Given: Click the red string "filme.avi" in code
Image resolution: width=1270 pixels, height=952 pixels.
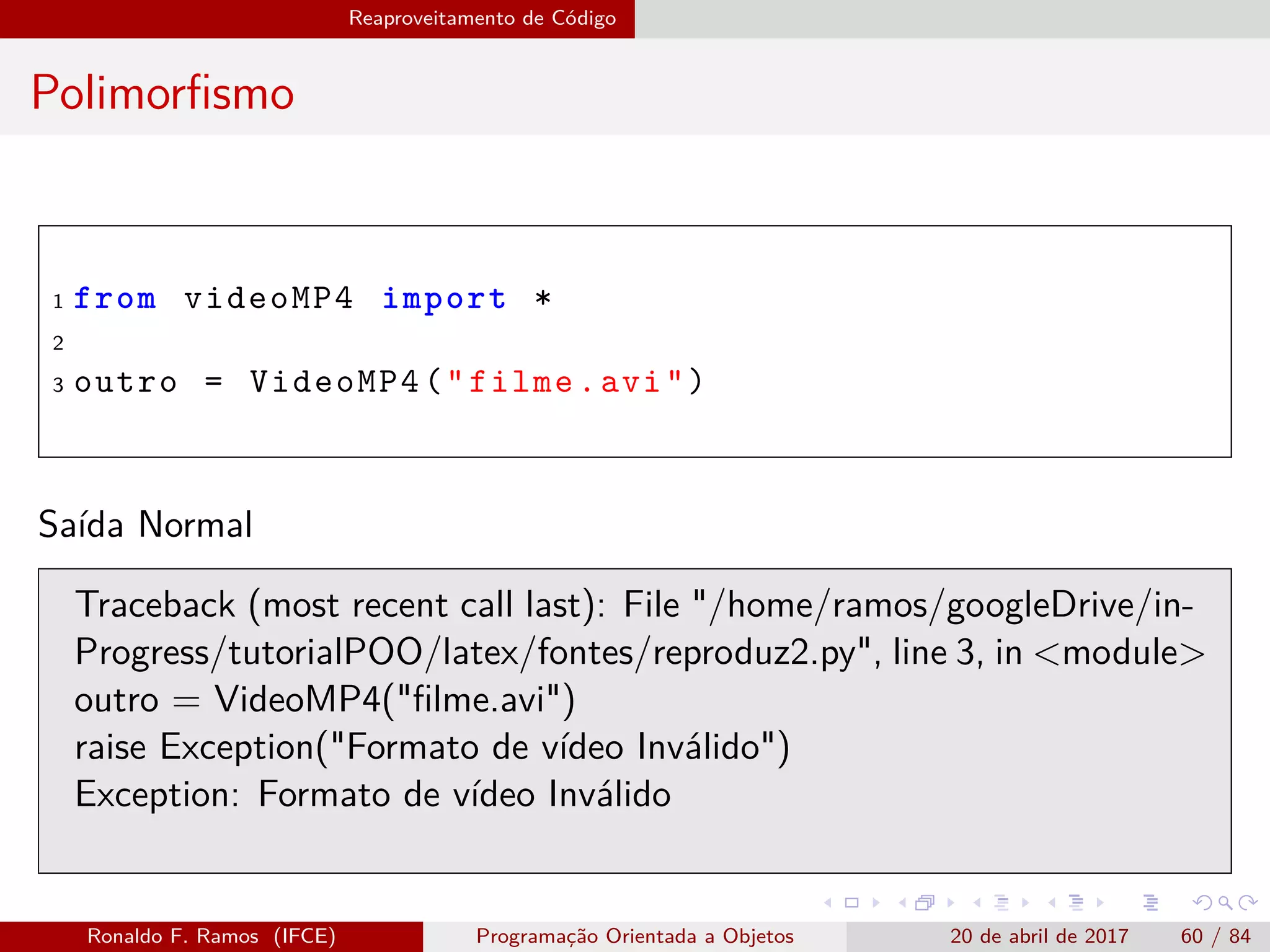Looking at the screenshot, I should pyautogui.click(x=566, y=381).
